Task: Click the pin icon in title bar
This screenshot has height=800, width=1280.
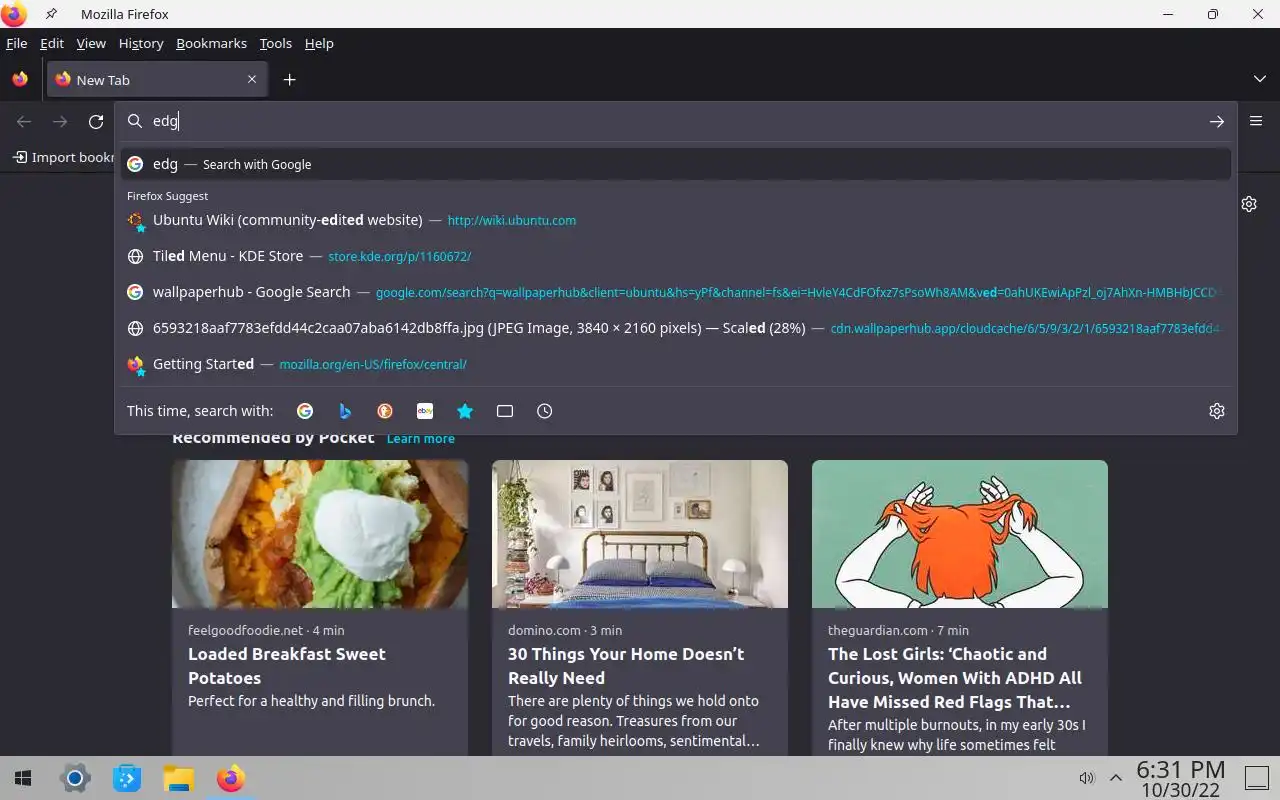Action: coord(51,14)
